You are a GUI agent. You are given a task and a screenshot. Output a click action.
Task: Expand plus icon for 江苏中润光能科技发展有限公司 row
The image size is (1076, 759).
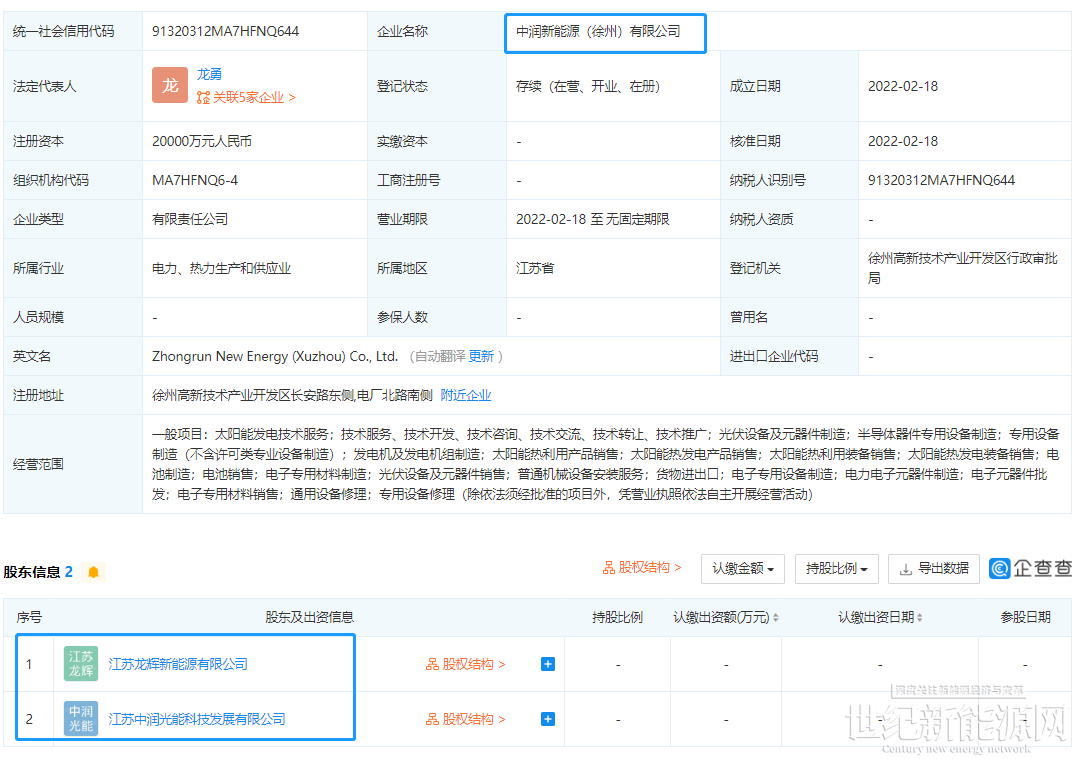[548, 719]
